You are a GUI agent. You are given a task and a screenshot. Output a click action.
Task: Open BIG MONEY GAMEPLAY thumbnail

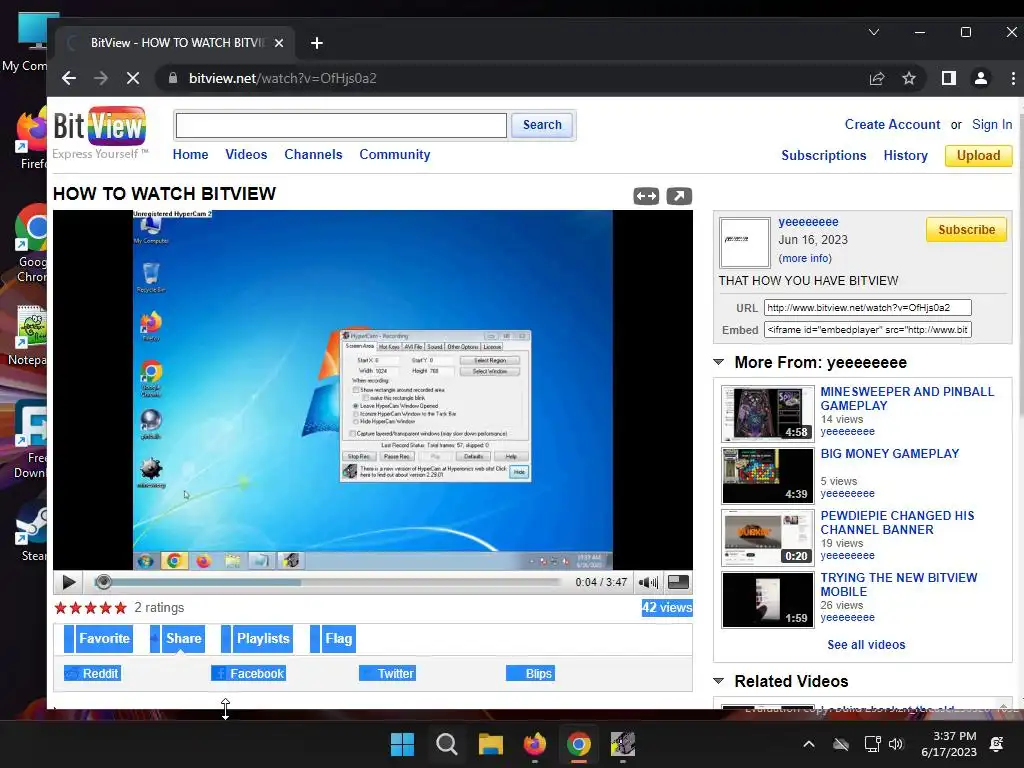pyautogui.click(x=767, y=475)
